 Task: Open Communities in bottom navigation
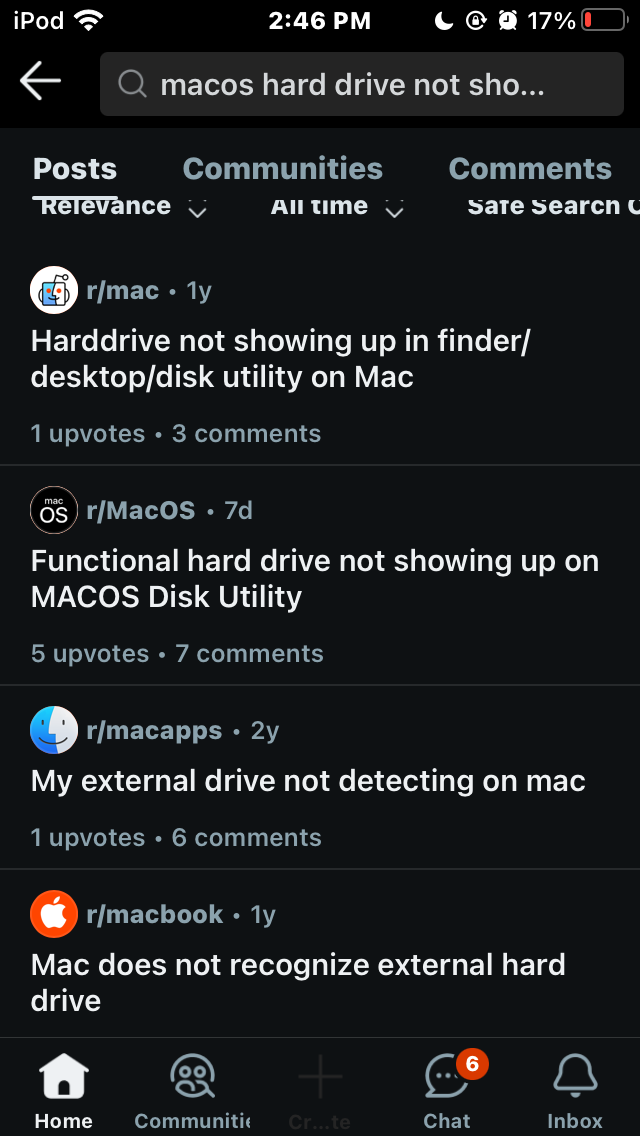tap(192, 1090)
